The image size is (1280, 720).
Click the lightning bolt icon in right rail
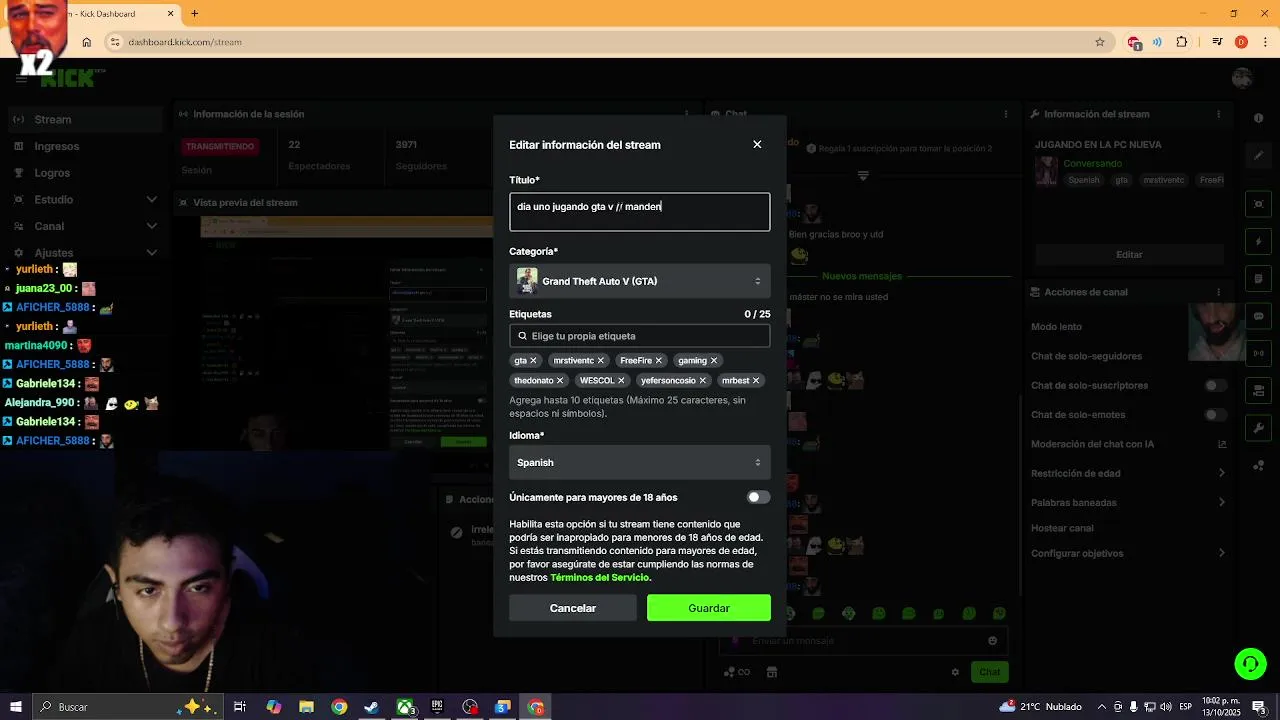tap(1259, 242)
